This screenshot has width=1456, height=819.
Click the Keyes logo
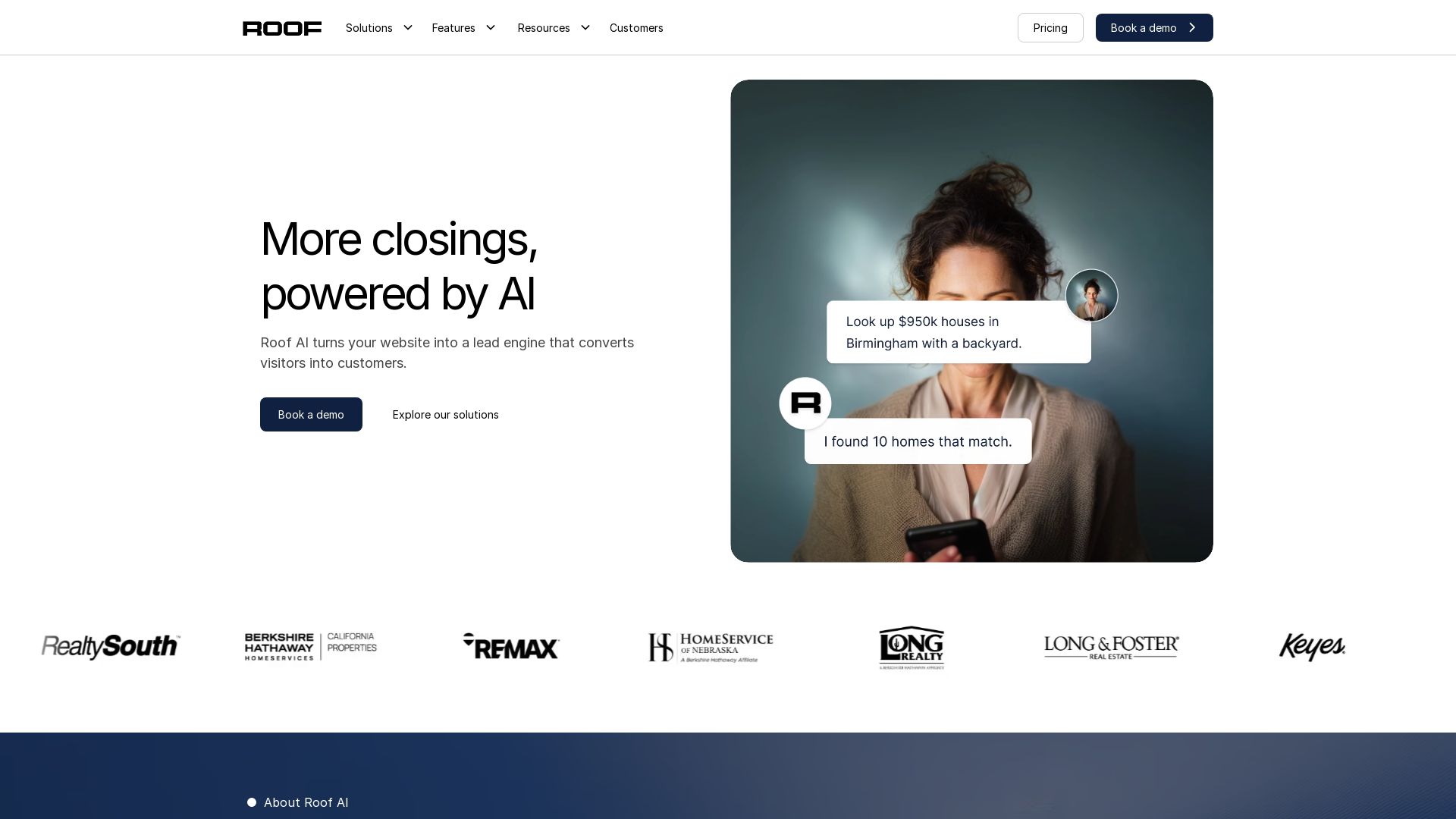1312,647
